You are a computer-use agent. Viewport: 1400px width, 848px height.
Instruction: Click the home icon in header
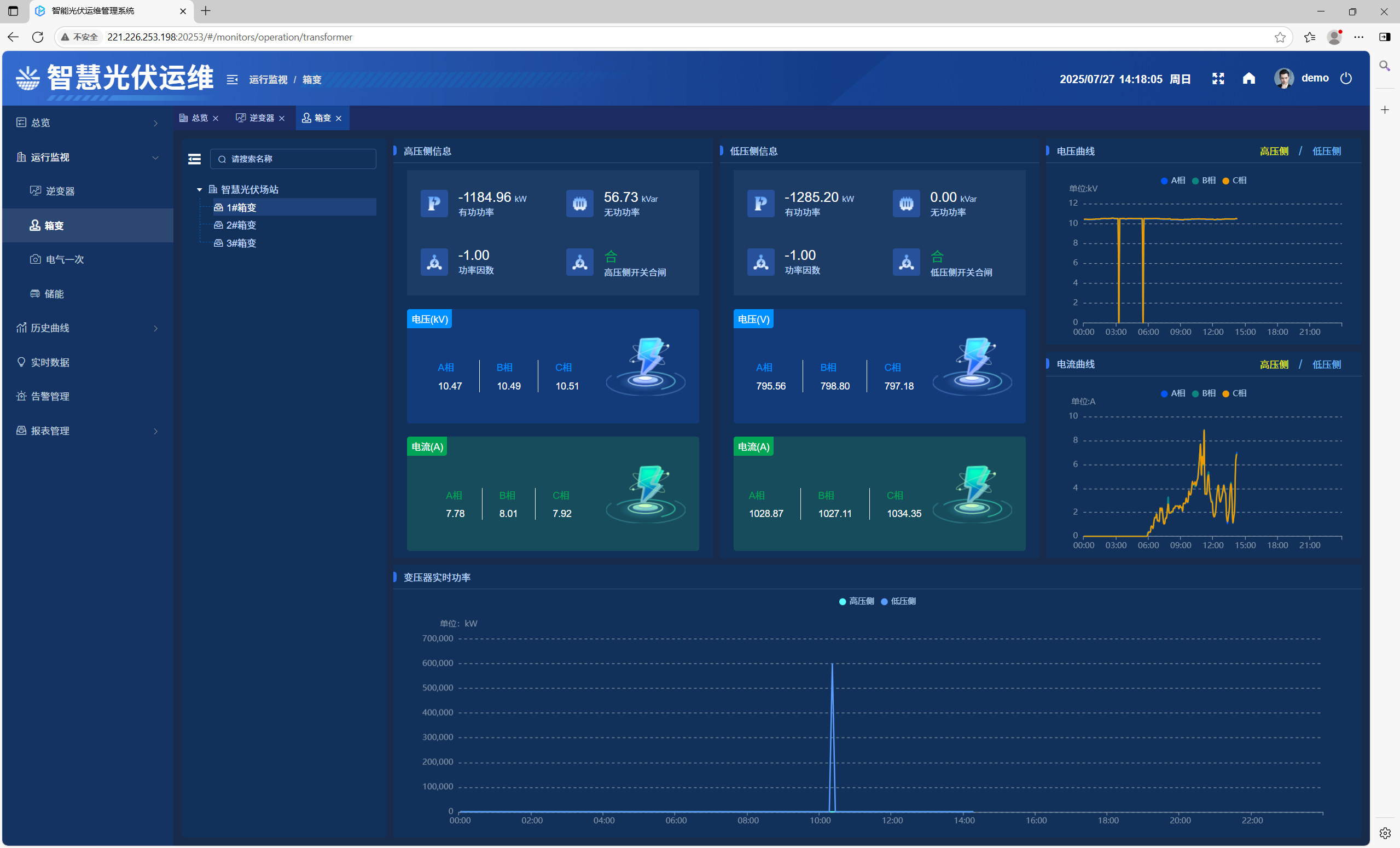click(1248, 78)
